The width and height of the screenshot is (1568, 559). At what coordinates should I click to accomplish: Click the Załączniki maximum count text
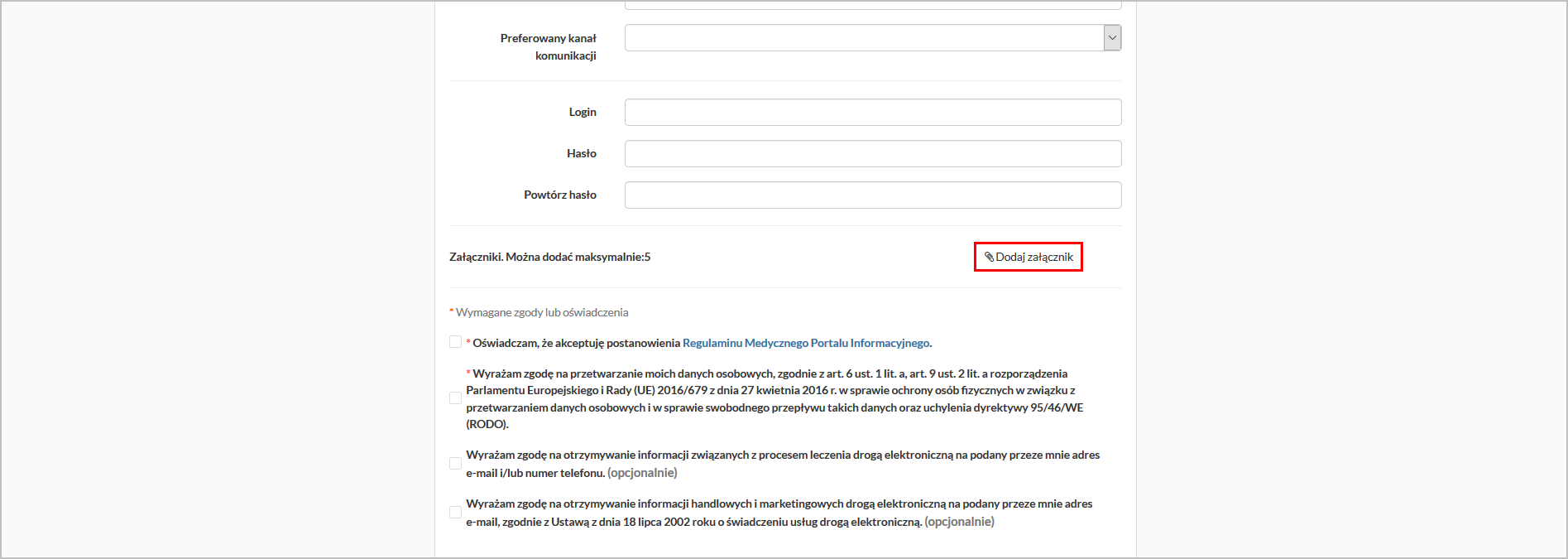point(549,257)
